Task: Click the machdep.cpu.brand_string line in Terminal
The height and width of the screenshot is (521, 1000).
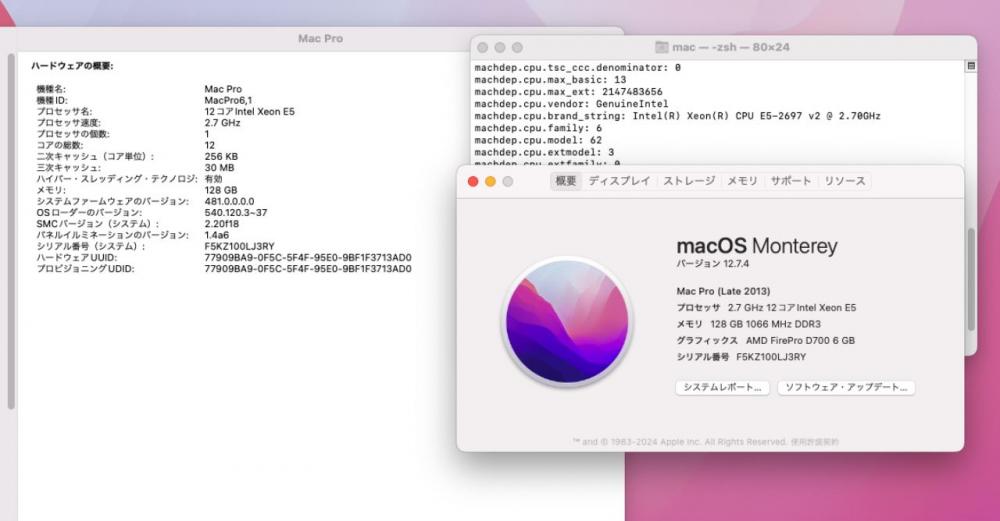Action: click(677, 116)
